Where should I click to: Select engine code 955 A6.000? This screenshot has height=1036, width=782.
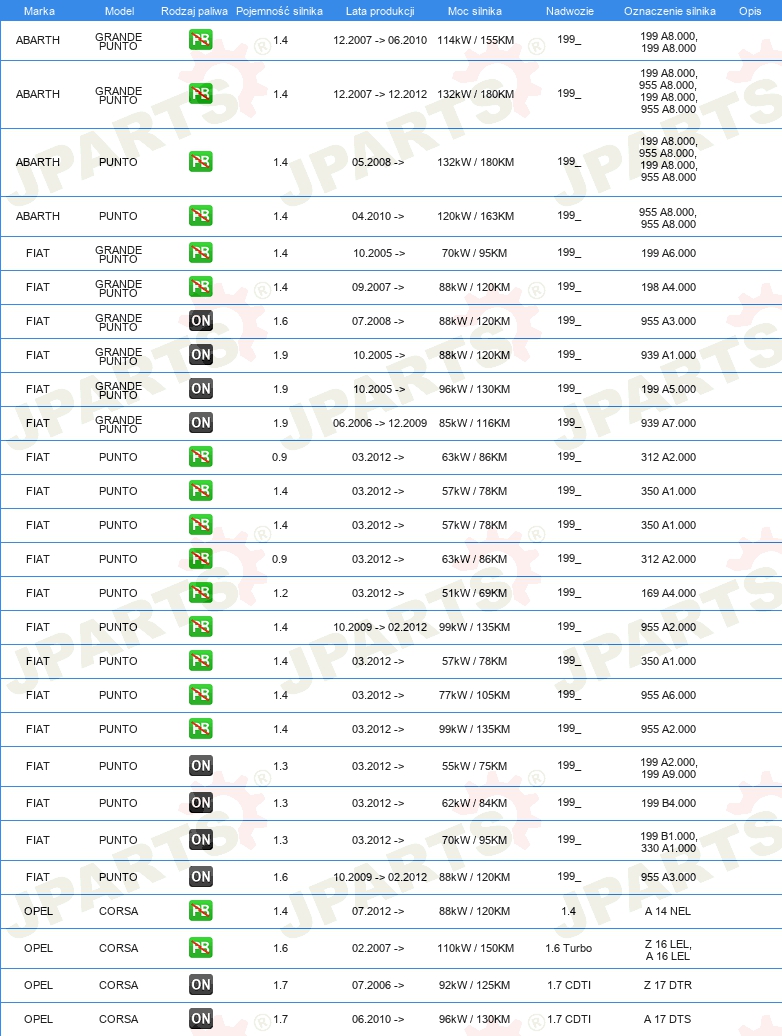pyautogui.click(x=668, y=695)
